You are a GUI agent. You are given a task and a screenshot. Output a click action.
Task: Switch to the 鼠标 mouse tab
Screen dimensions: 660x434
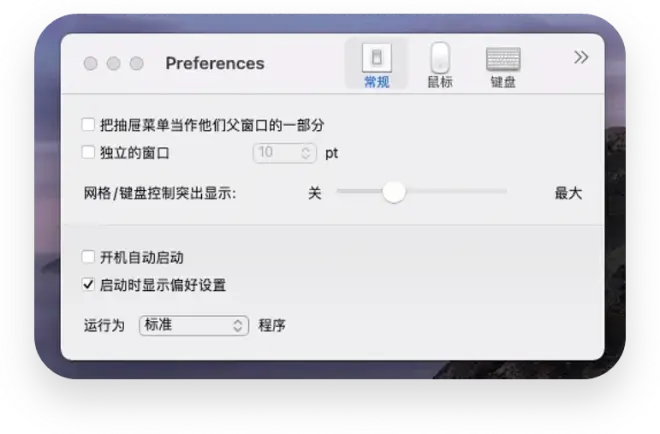click(440, 65)
